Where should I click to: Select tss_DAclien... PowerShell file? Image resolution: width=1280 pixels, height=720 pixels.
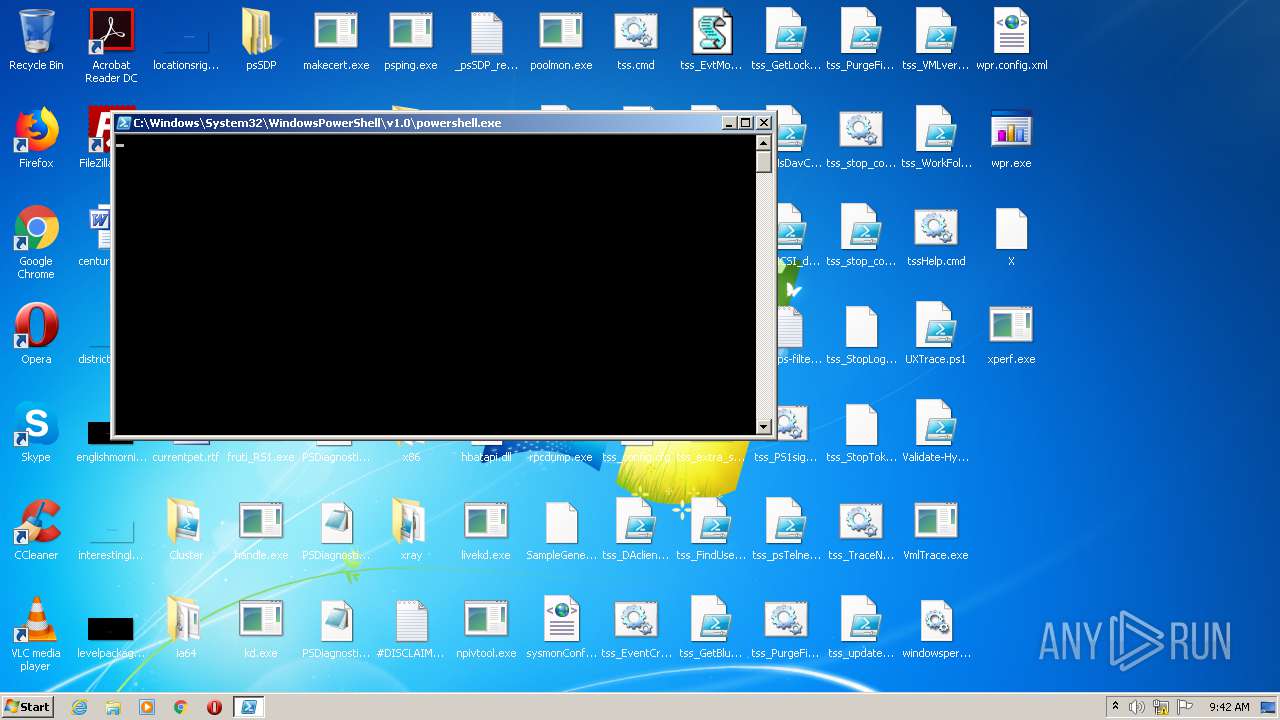[x=636, y=531]
